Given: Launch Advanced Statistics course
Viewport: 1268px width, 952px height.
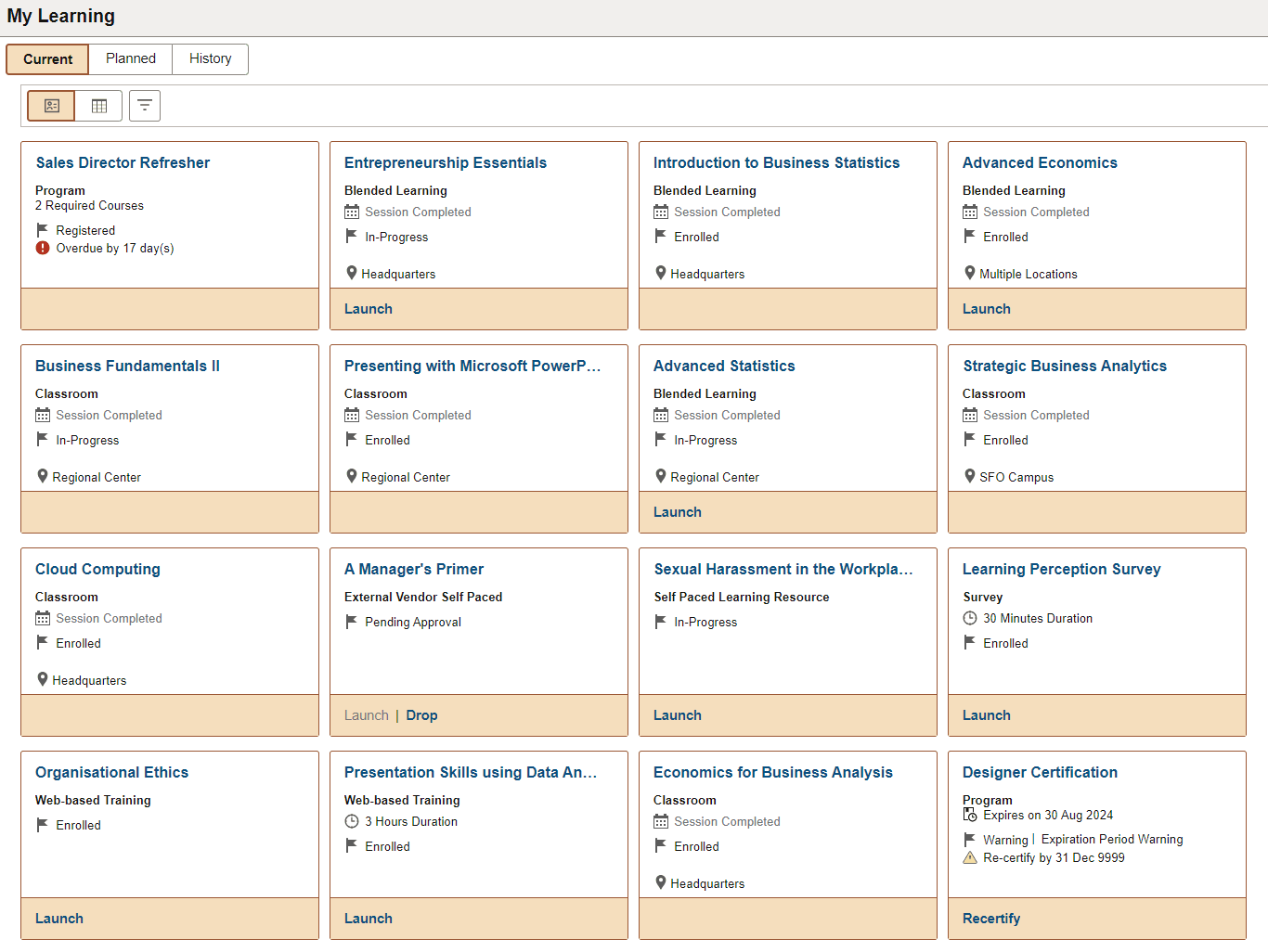Looking at the screenshot, I should pos(677,511).
